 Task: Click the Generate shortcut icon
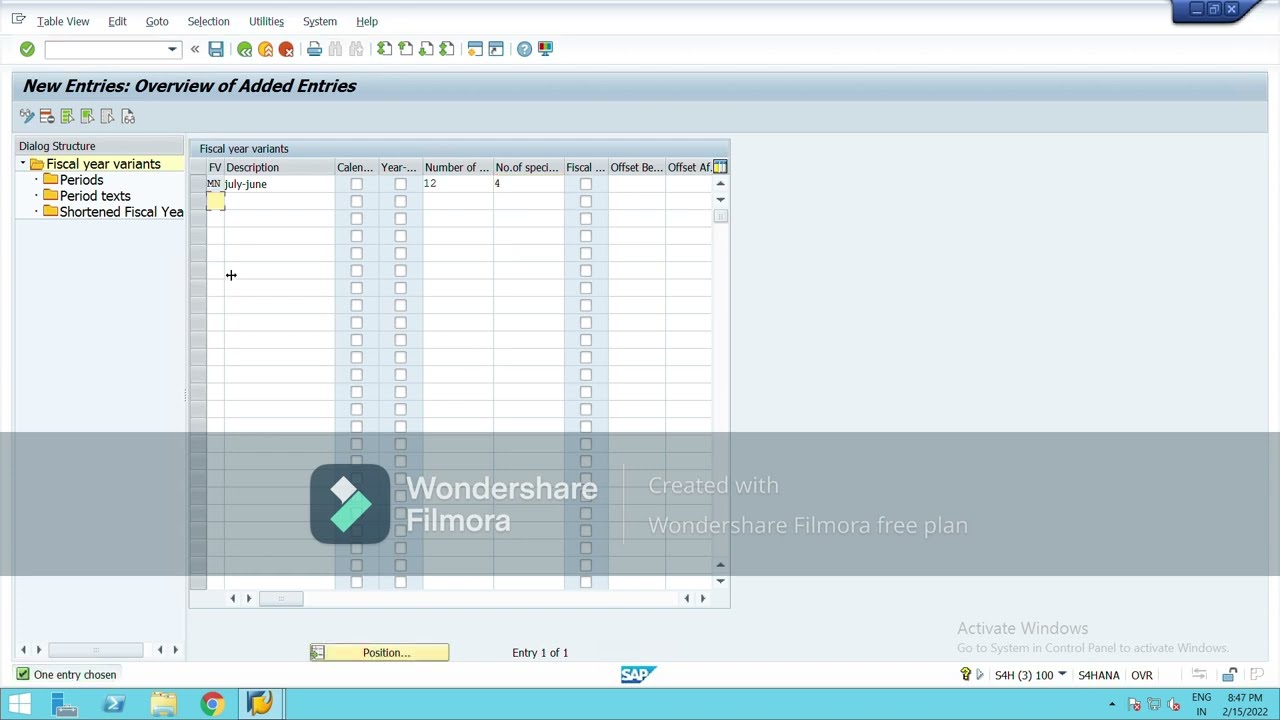496,49
